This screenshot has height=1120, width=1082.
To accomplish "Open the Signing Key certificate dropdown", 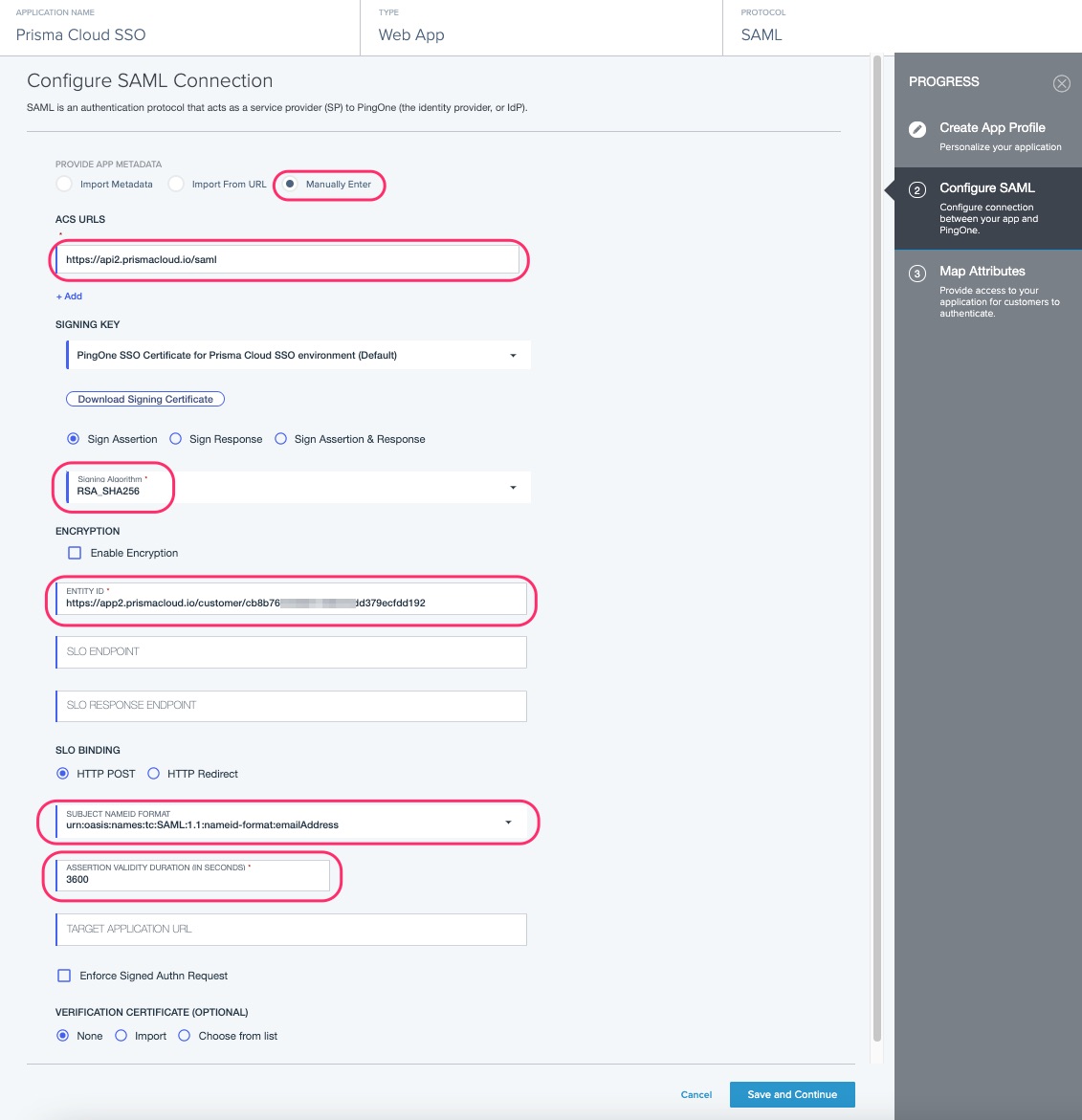I will click(298, 355).
